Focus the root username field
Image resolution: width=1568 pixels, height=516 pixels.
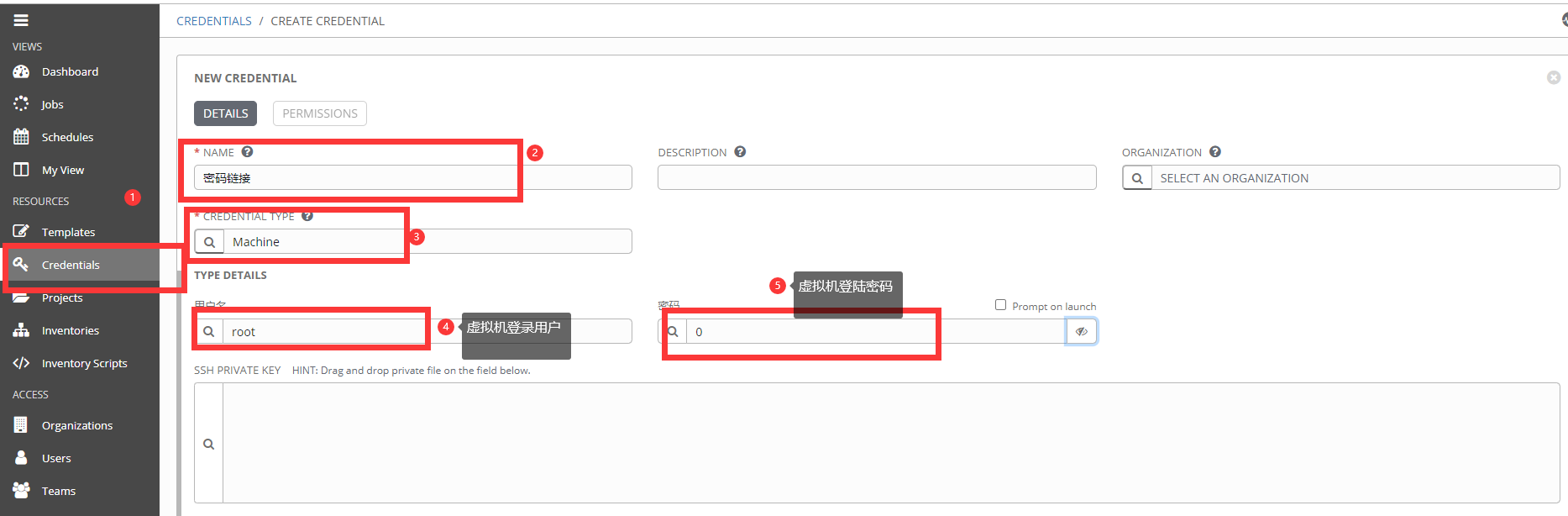[427, 331]
